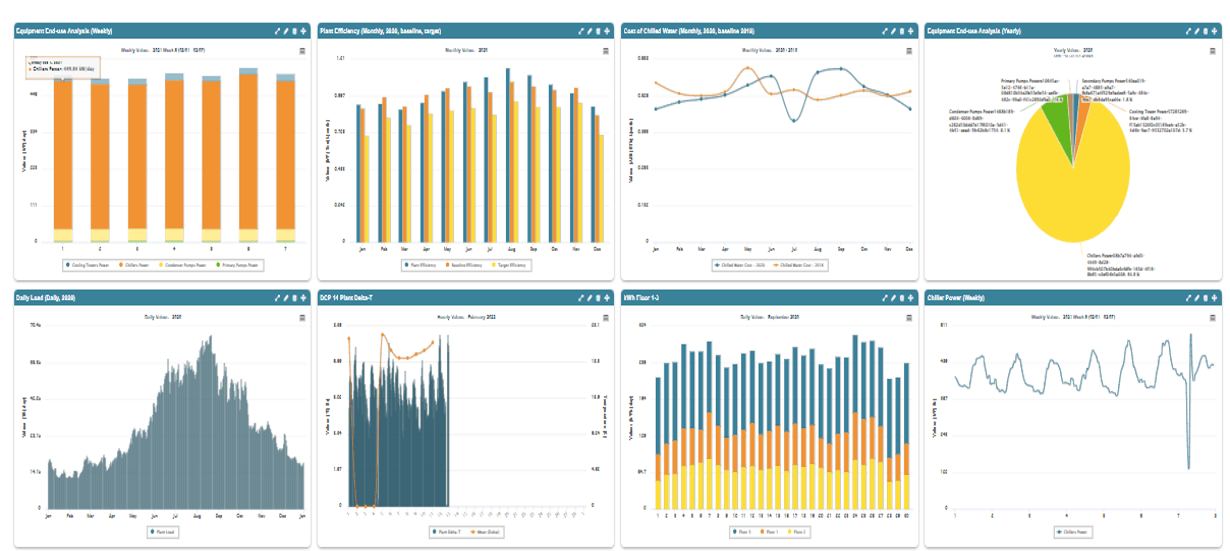Viewport: 1230px width, 551px height.
Task: Delete the Plant Efficiency widget via the trash icon
Action: click(598, 30)
